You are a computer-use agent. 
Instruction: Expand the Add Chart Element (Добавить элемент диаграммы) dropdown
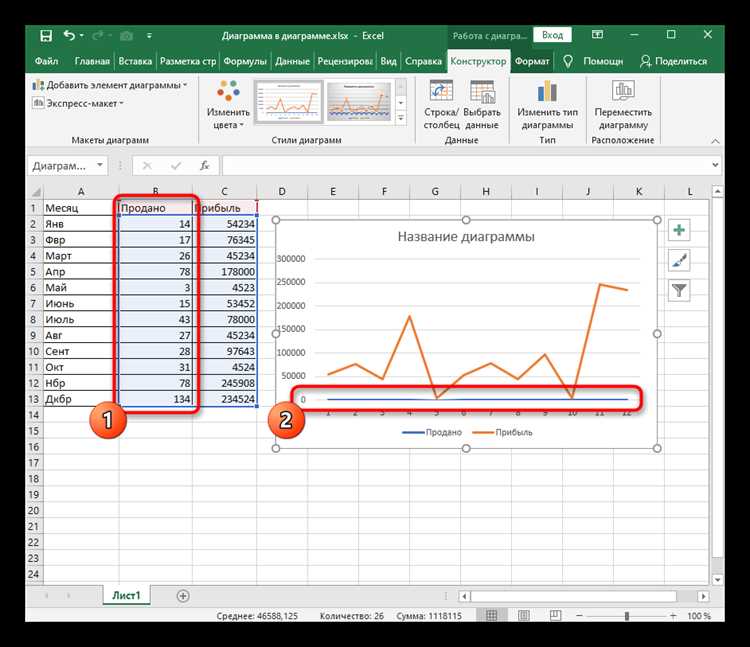pyautogui.click(x=110, y=85)
